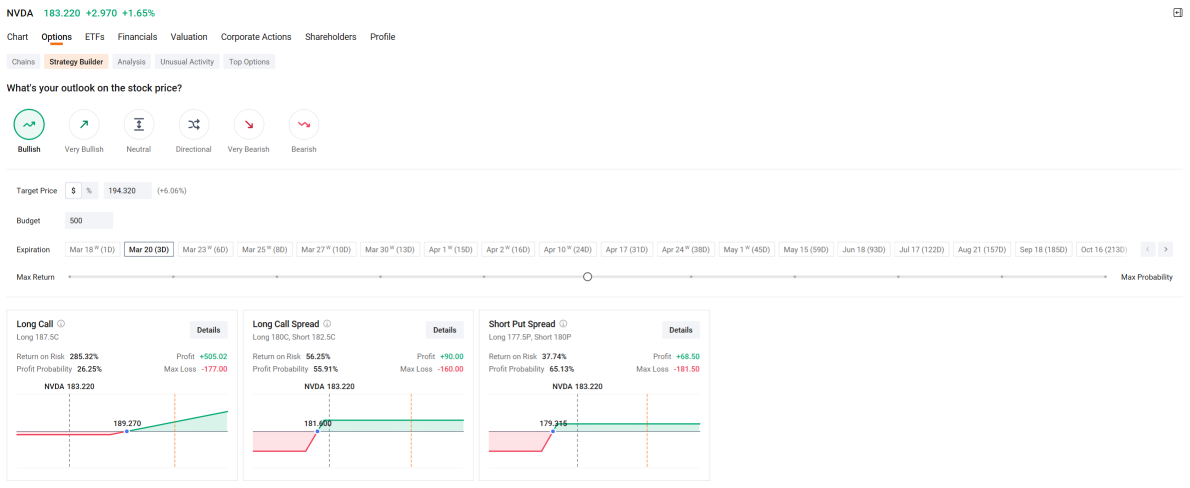Switch to the Top Options sub-tab
This screenshot has width=1190, height=488.
[249, 61]
